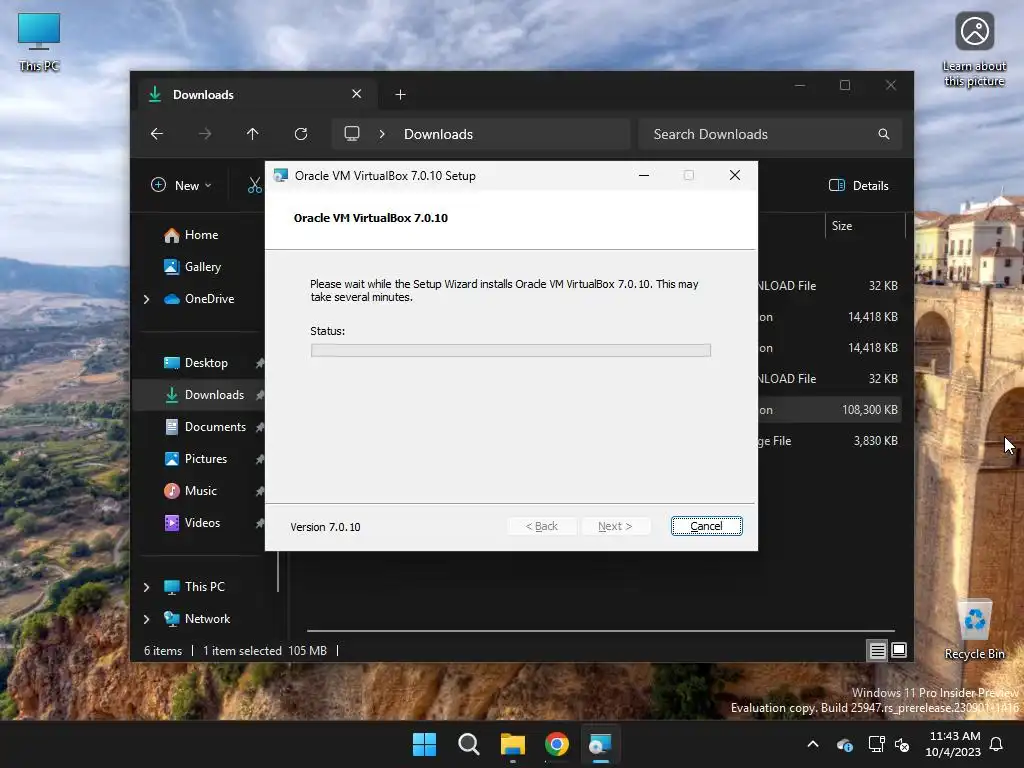Expand the address bar path chevron
1024x768 pixels.
click(382, 134)
